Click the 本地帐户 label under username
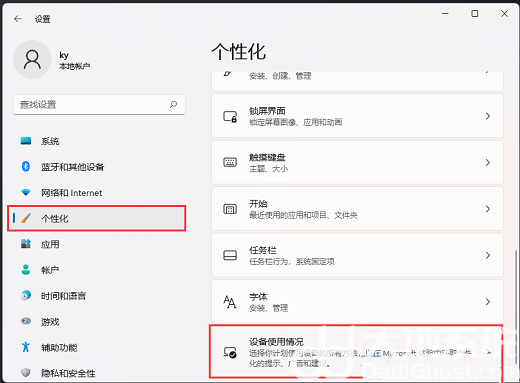Viewport: 520px width, 383px height. pyautogui.click(x=75, y=66)
